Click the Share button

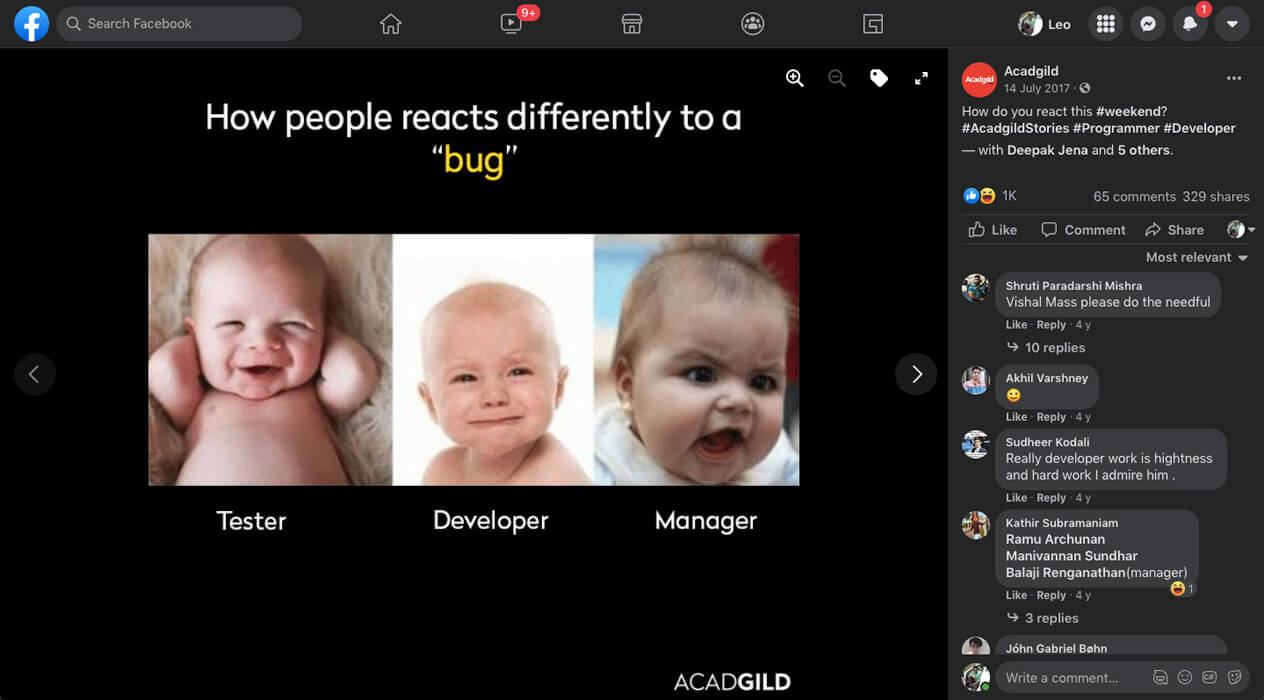tap(1174, 230)
